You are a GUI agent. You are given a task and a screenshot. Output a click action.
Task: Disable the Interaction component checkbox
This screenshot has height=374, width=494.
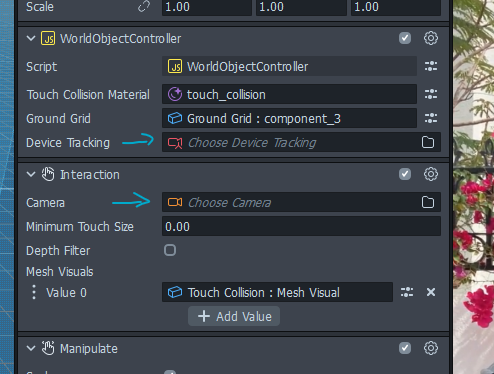(x=405, y=174)
